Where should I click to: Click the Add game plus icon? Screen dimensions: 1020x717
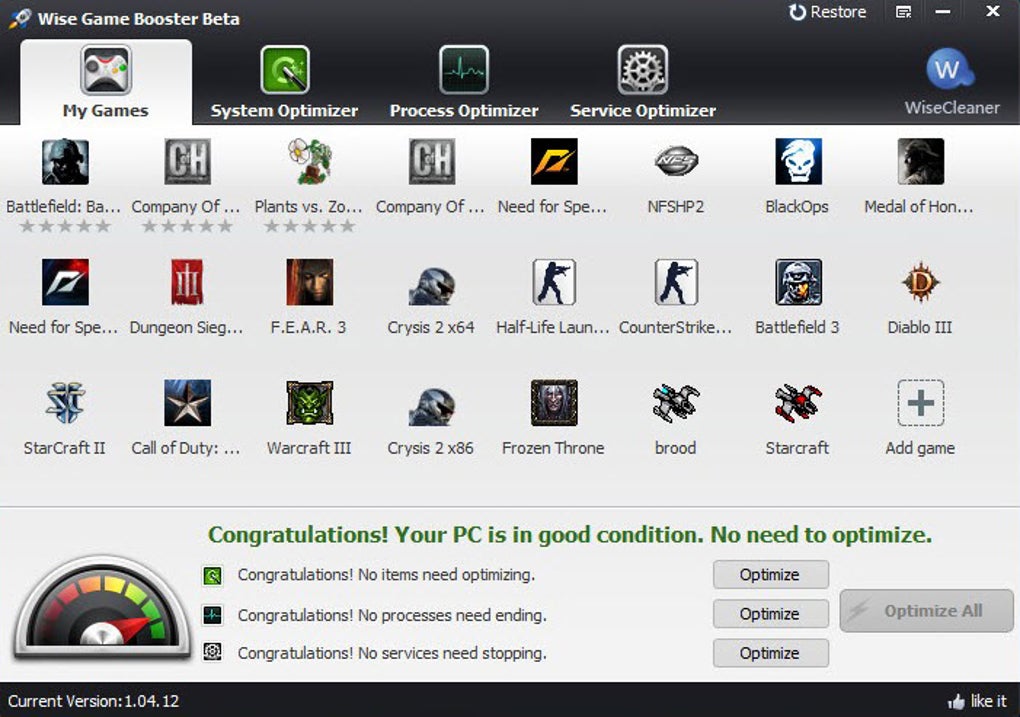click(920, 403)
